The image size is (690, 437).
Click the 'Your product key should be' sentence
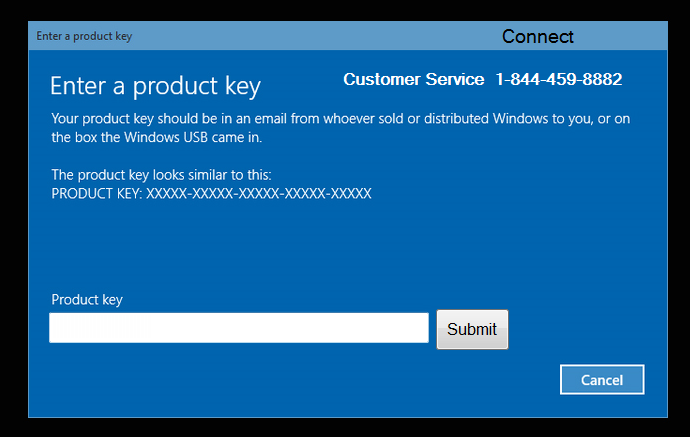point(341,118)
